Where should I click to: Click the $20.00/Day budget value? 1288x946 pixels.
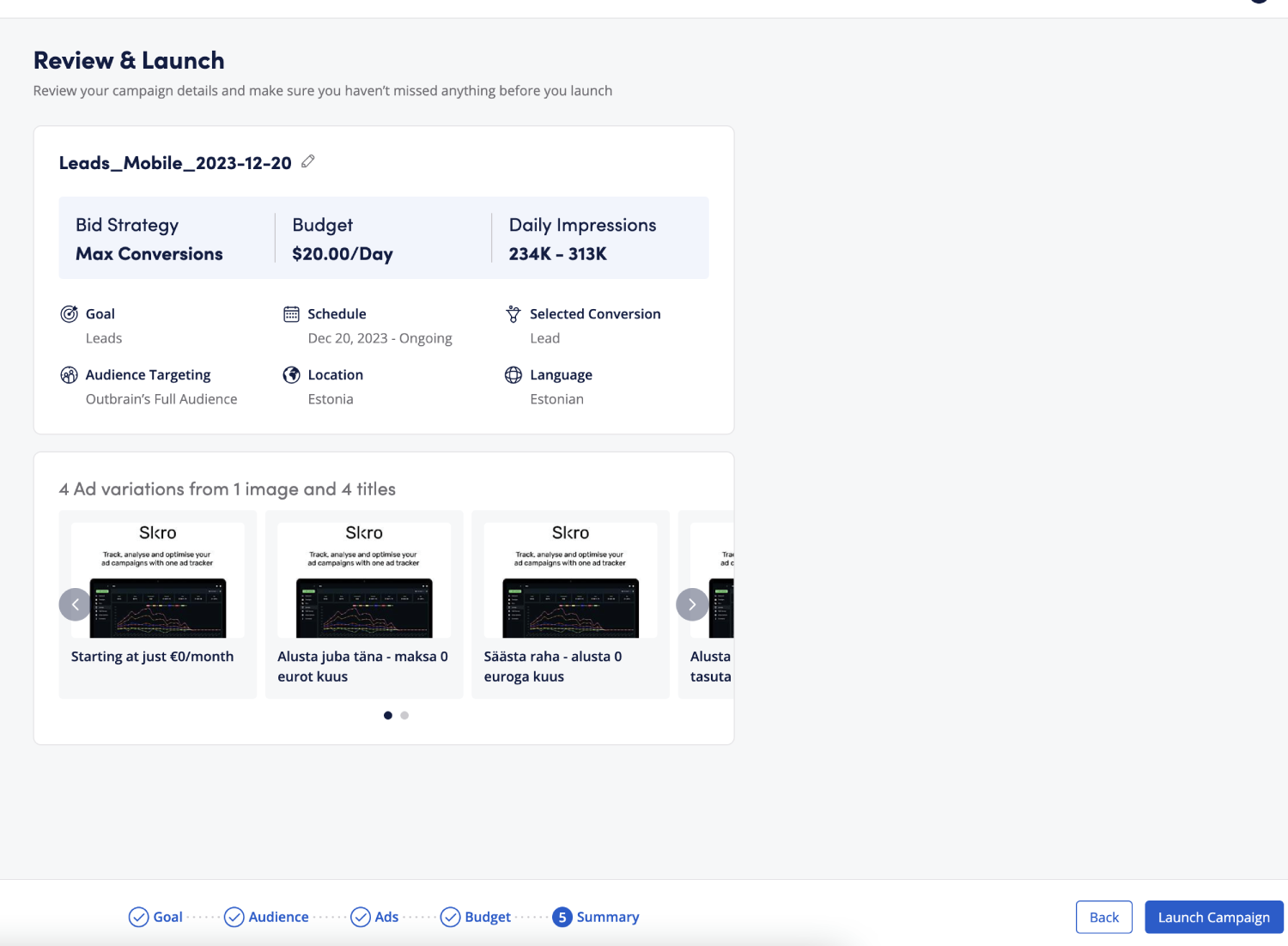coord(343,254)
